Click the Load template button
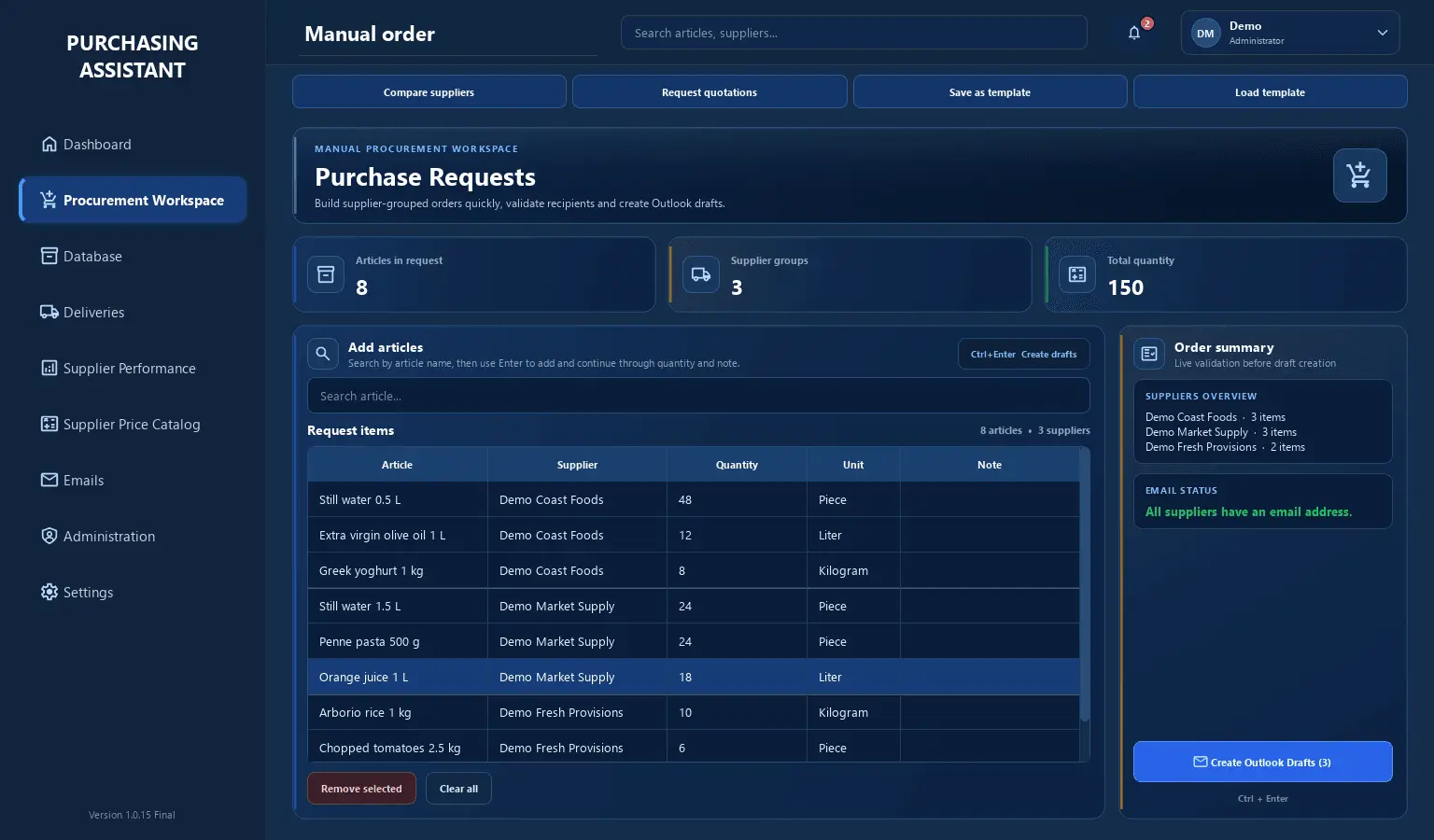The width and height of the screenshot is (1434, 840). point(1270,92)
